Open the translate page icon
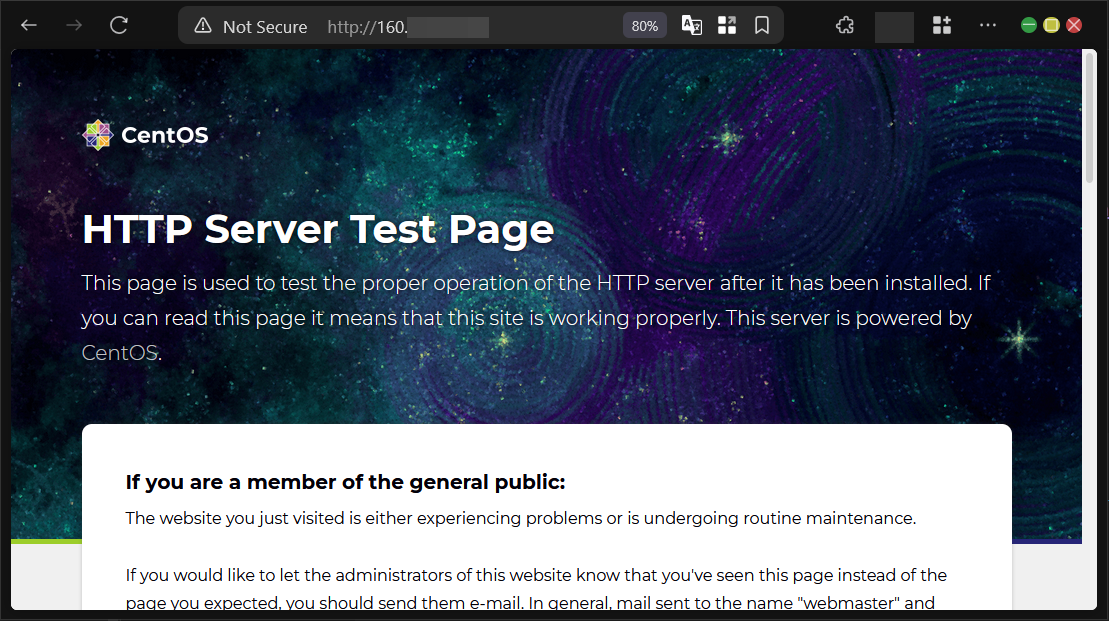 click(691, 25)
